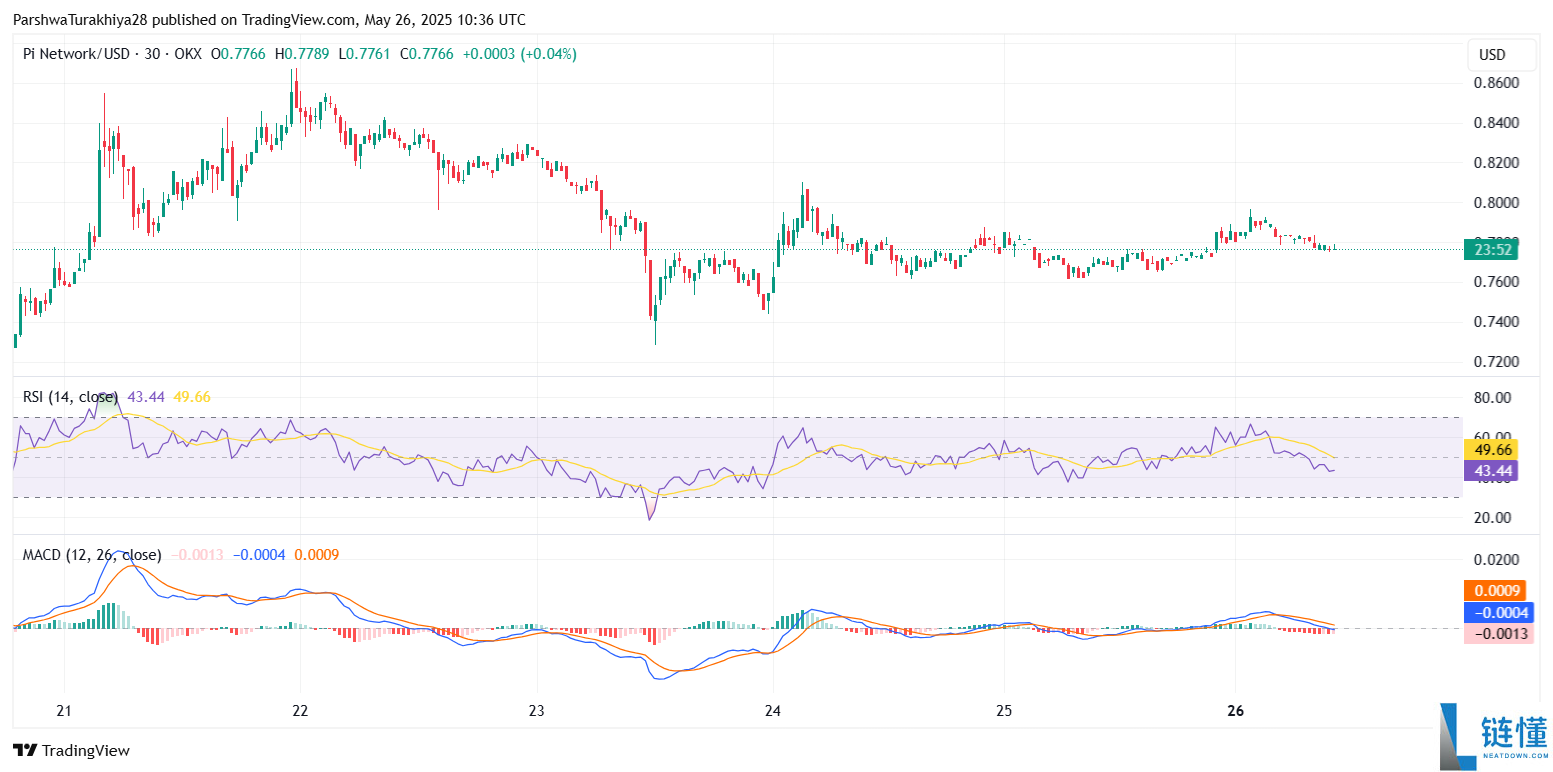
Task: Click date 24 on the time axis
Action: (772, 710)
